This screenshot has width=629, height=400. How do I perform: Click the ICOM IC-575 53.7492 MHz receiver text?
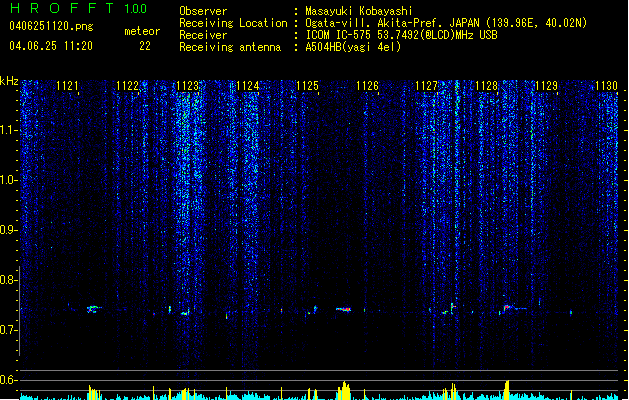pos(402,35)
